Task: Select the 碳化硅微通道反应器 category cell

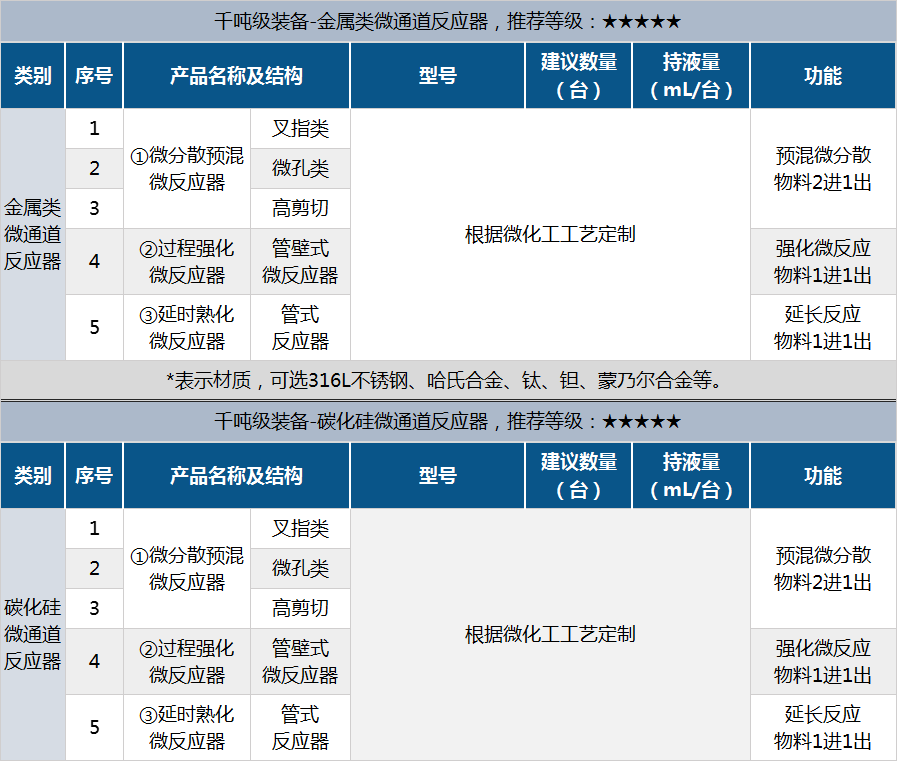Action: (x=33, y=634)
